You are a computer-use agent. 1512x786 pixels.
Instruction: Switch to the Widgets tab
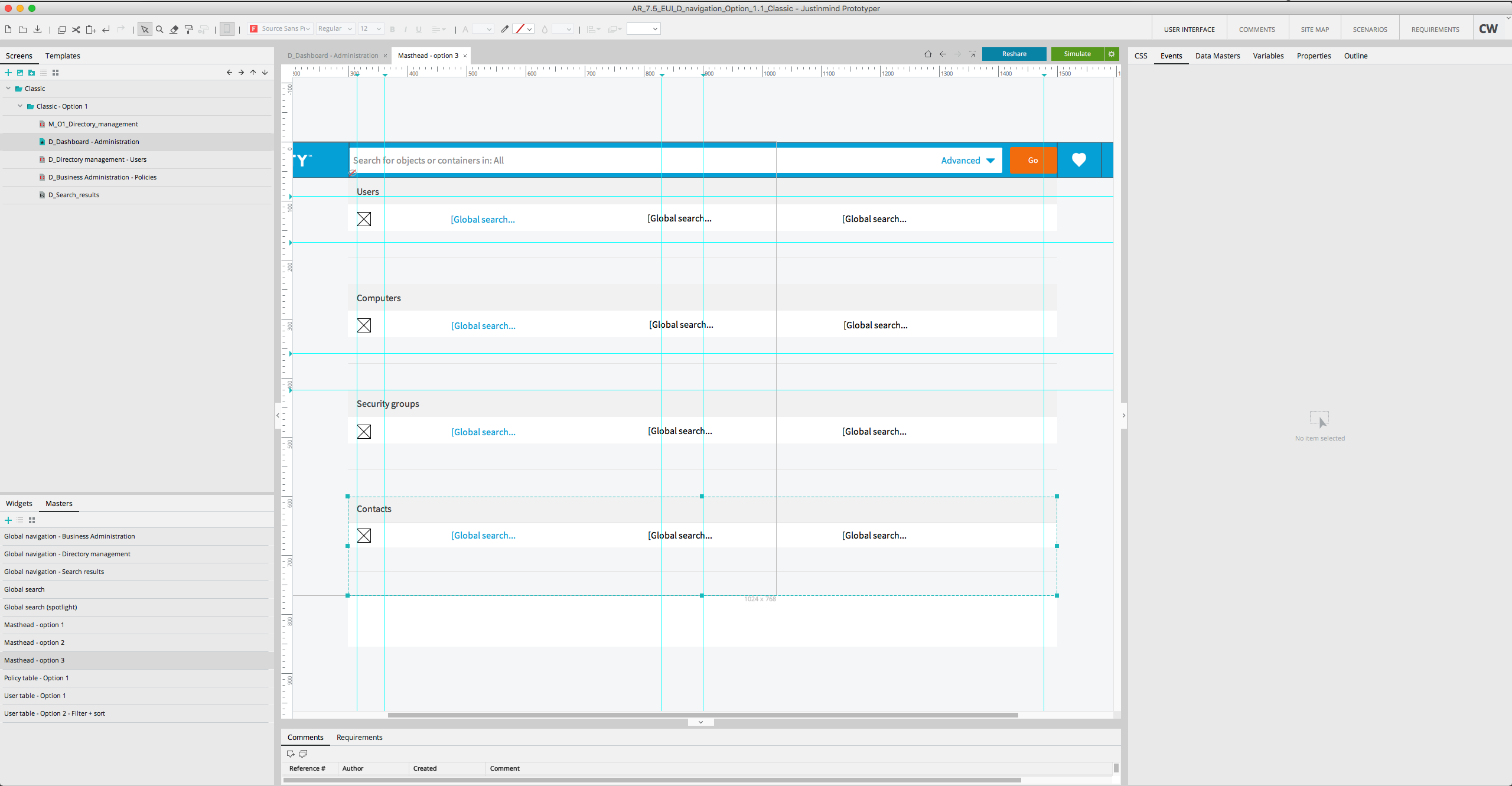coord(19,503)
